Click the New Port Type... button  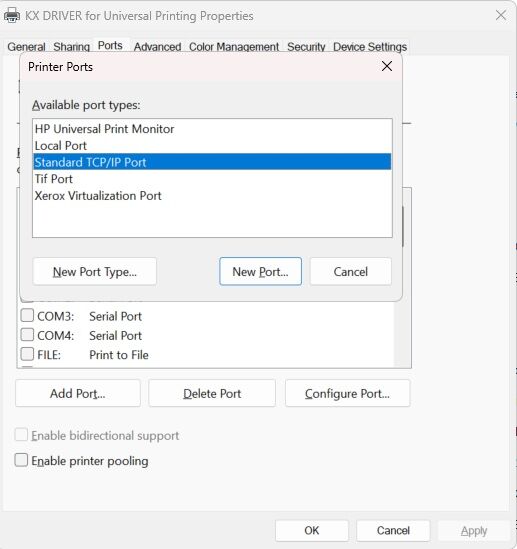(x=95, y=271)
